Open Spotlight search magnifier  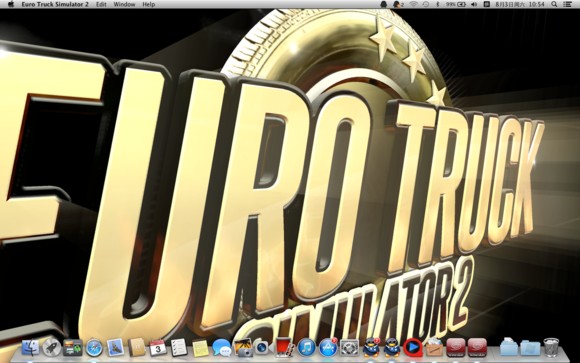554,4
